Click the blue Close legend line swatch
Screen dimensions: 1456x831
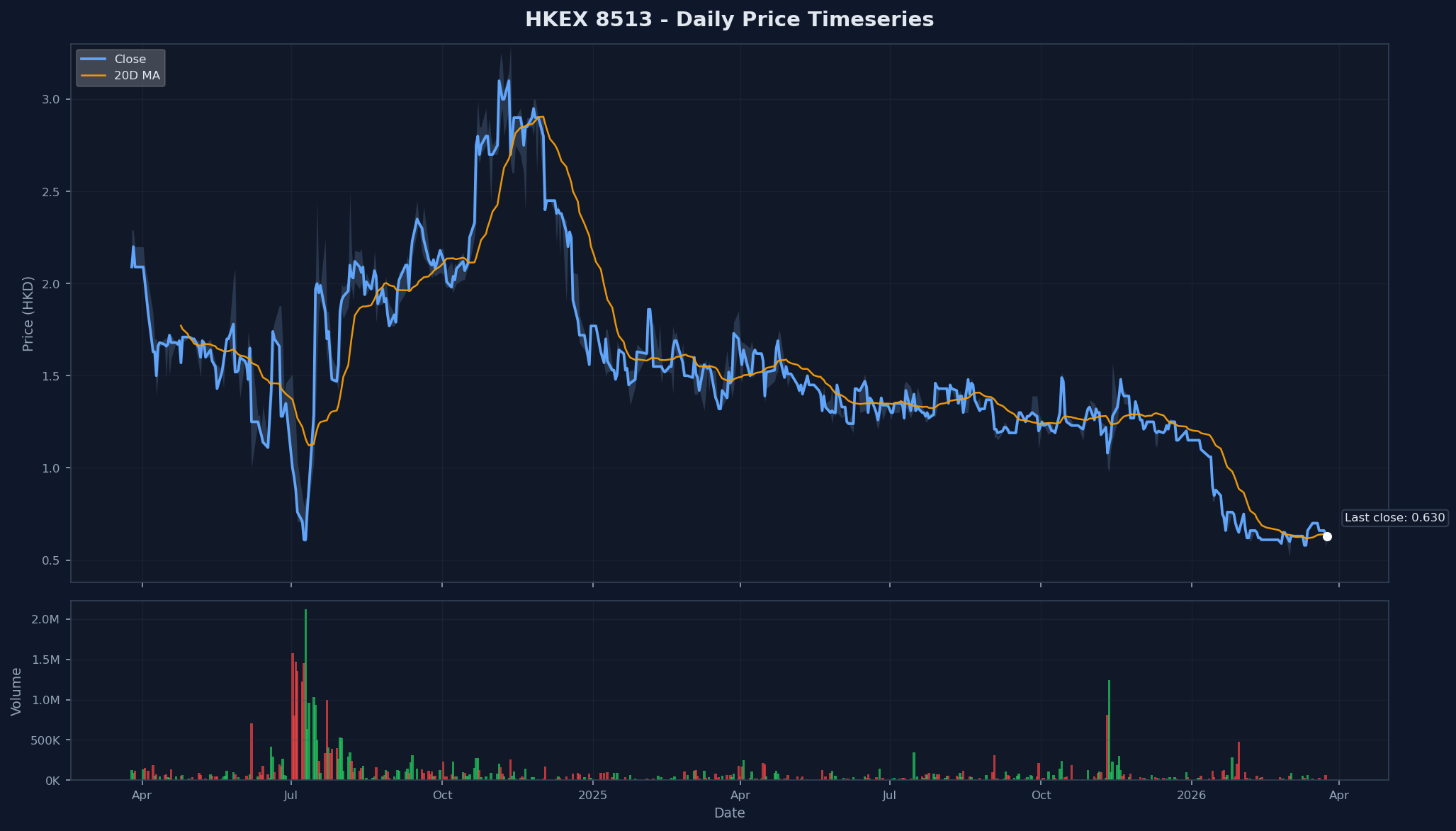(x=94, y=60)
